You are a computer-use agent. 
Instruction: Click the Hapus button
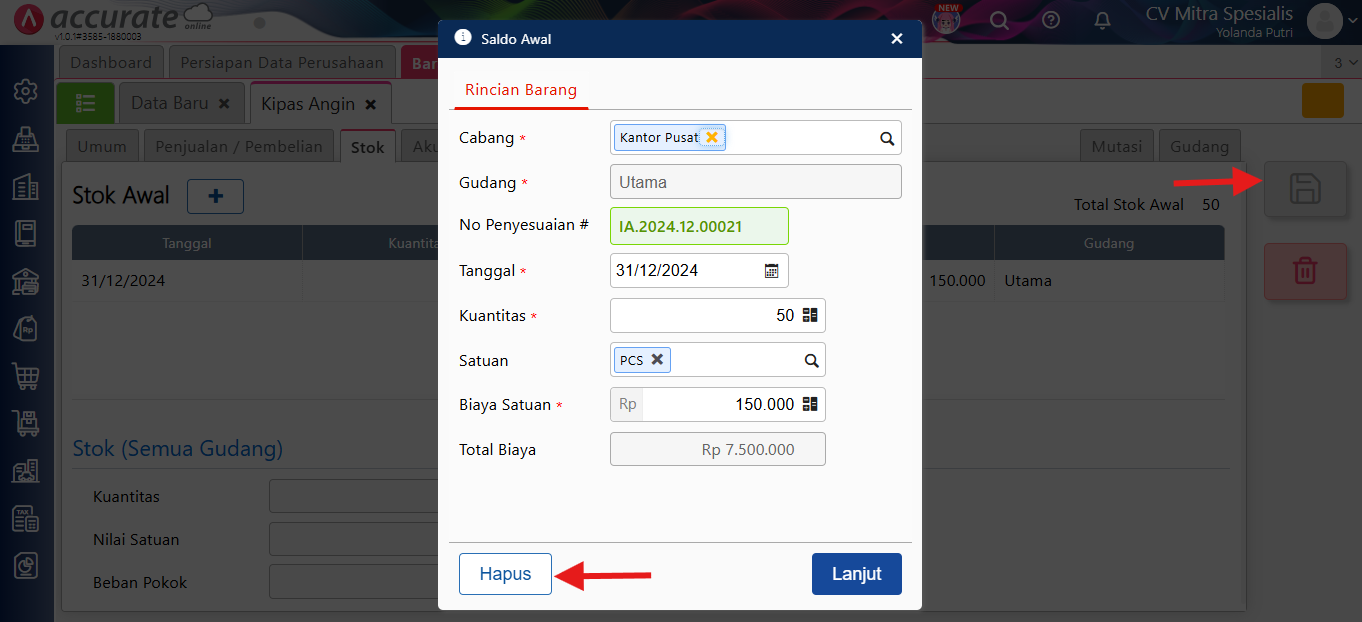tap(504, 573)
